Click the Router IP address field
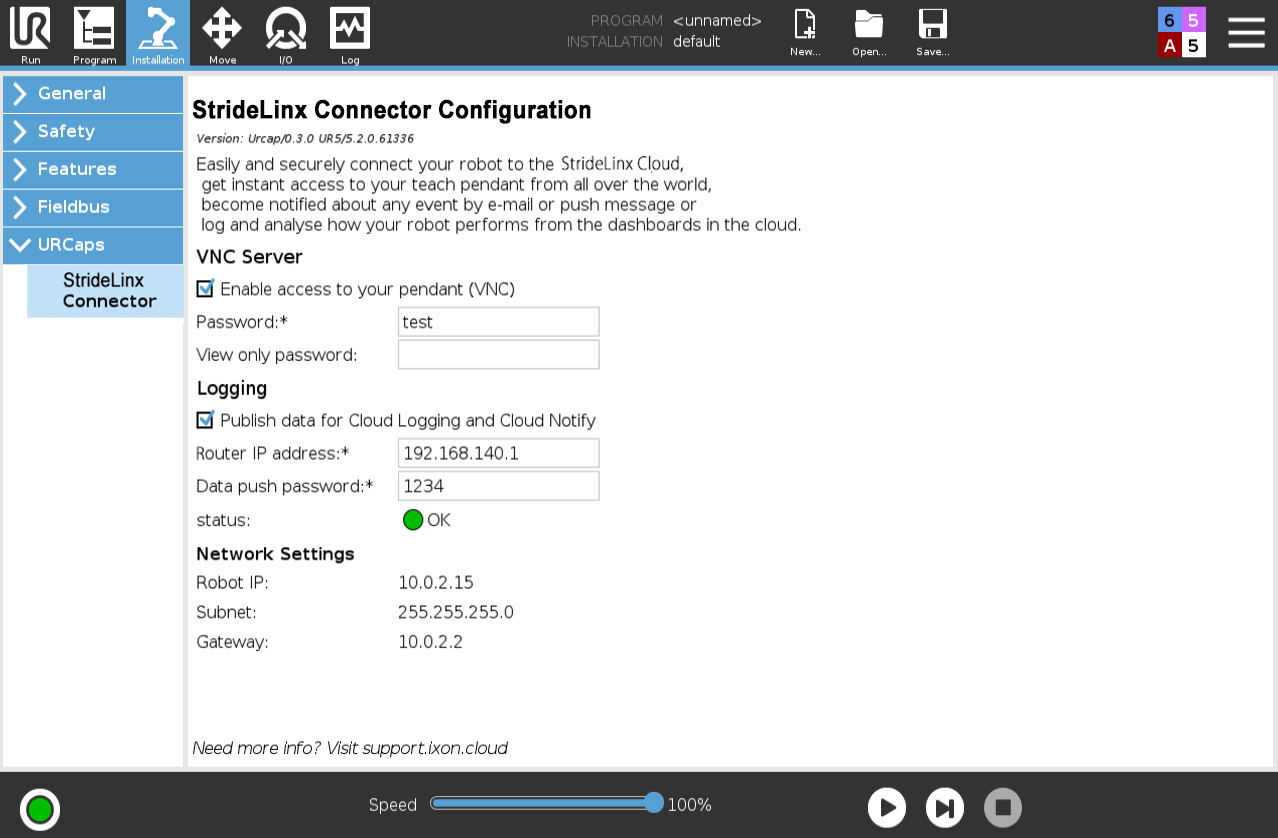Viewport: 1278px width, 838px height. point(499,453)
